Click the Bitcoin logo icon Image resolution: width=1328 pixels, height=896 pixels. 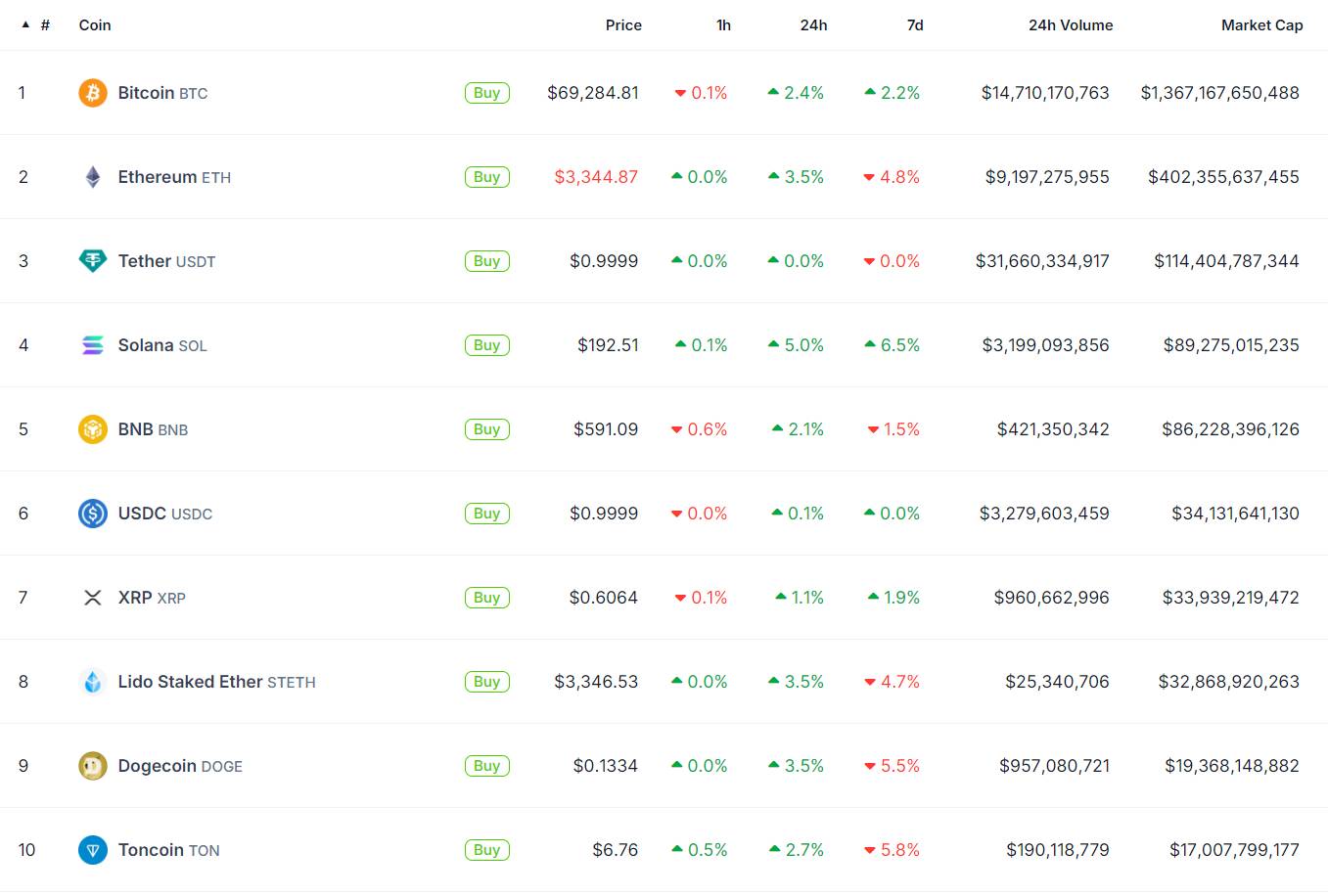coord(93,93)
